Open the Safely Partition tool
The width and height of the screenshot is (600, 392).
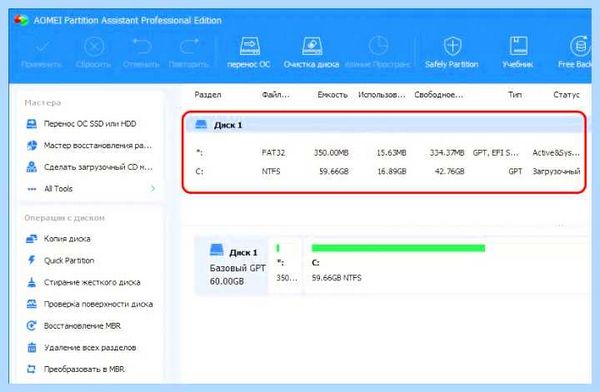tap(452, 53)
